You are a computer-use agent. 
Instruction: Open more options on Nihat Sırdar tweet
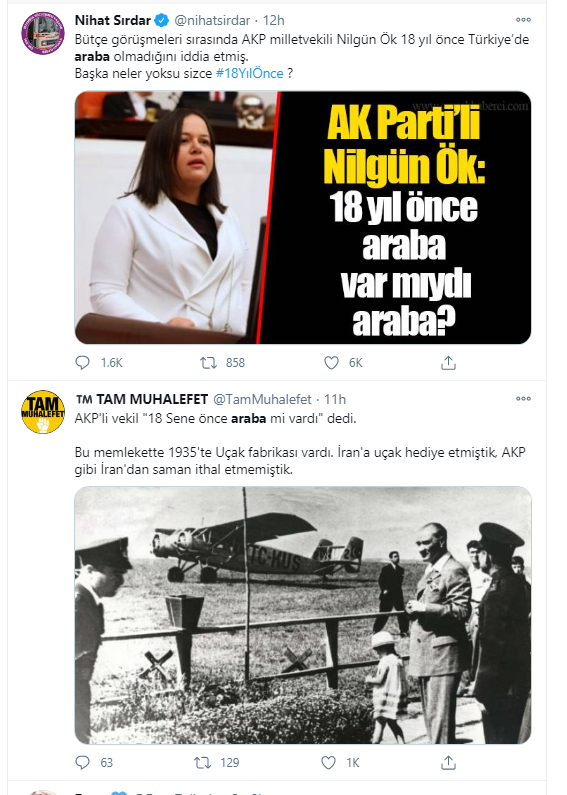click(x=523, y=20)
